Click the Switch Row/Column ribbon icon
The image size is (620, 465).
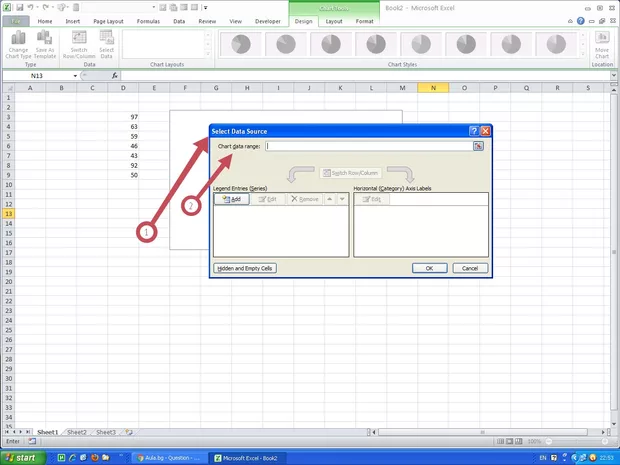click(77, 47)
